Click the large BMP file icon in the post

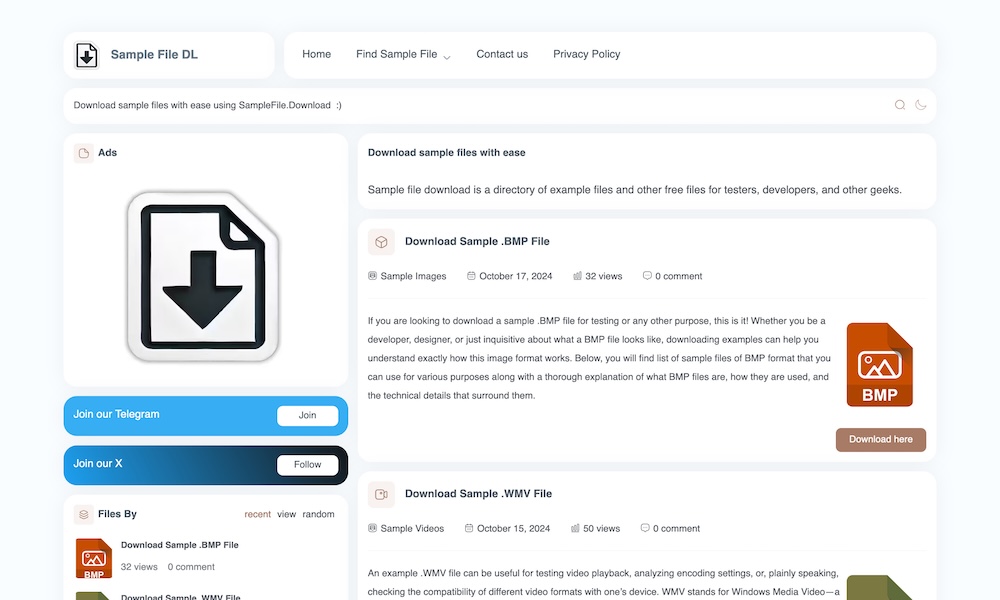click(x=880, y=365)
